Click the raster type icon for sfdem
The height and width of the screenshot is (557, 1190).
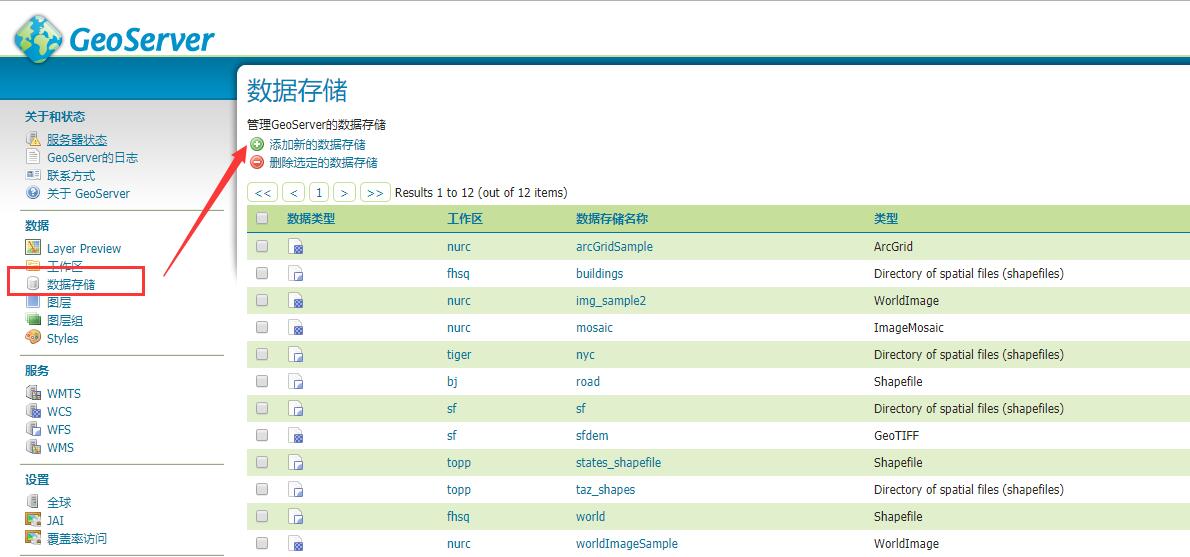296,436
